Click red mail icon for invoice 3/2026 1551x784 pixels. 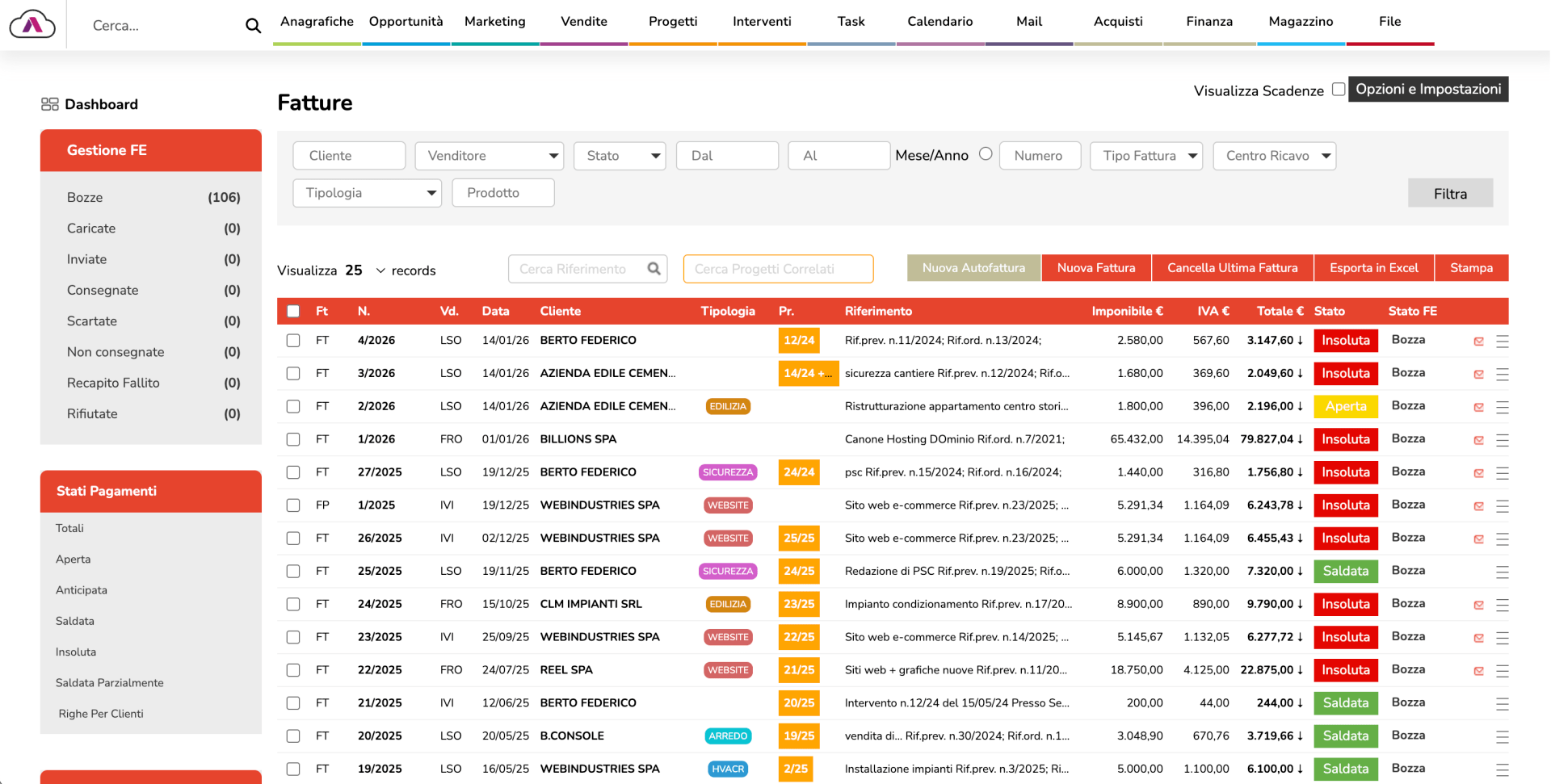[x=1478, y=374]
